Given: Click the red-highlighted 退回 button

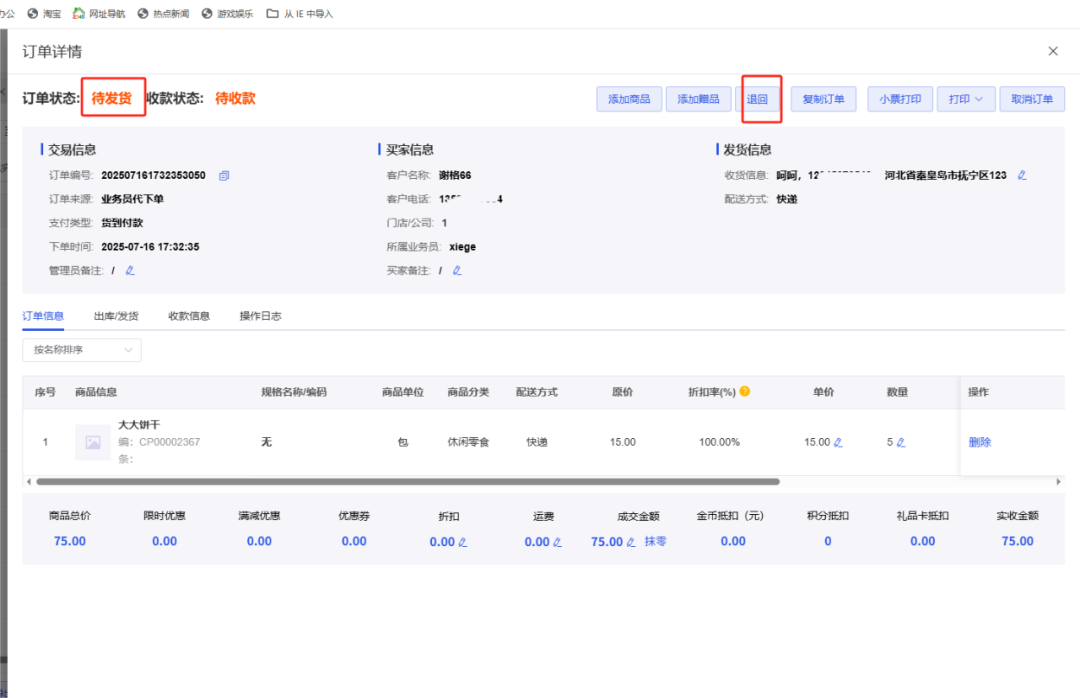Looking at the screenshot, I should pyautogui.click(x=760, y=98).
